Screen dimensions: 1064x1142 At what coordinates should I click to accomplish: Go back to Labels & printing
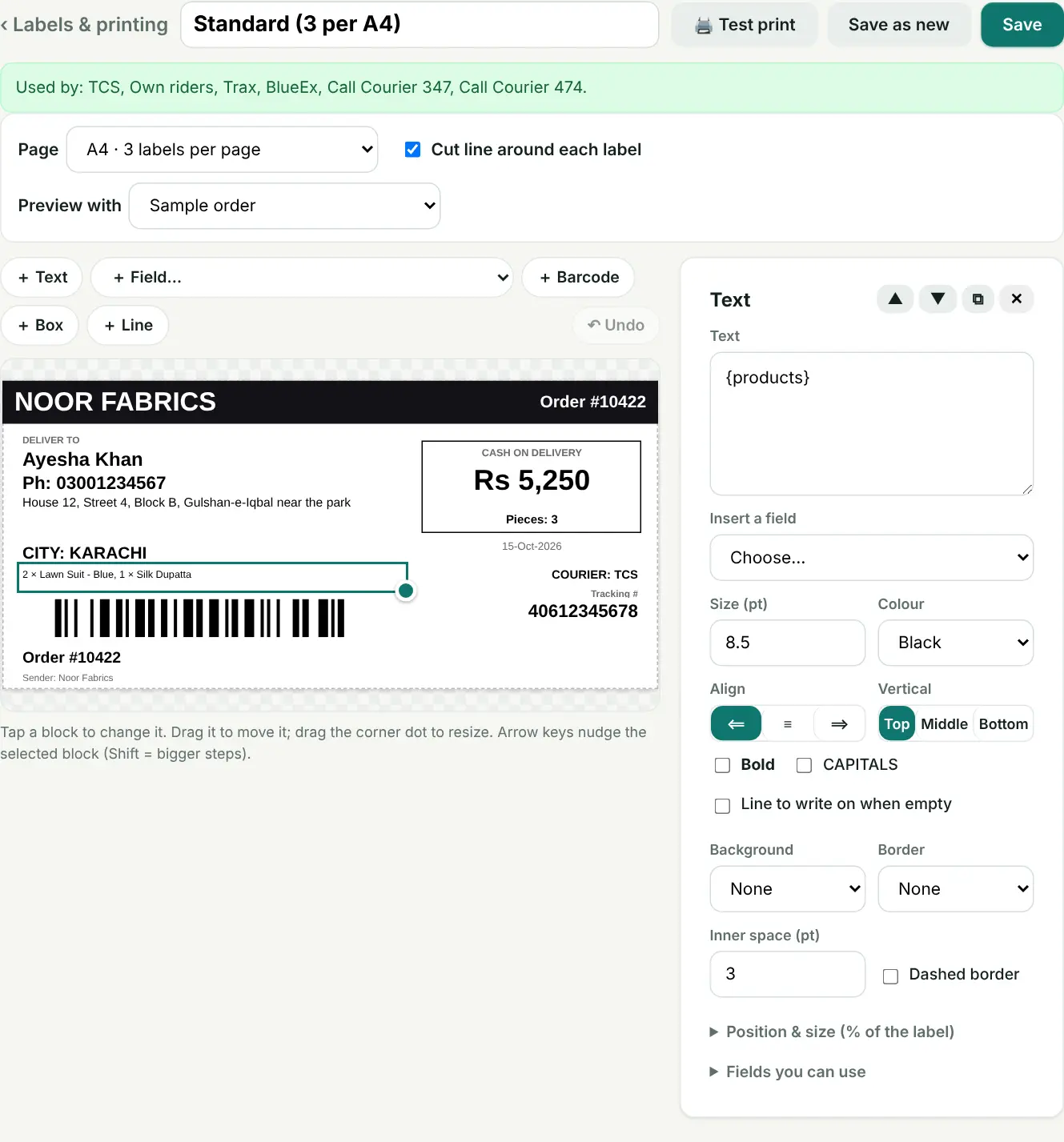click(85, 25)
